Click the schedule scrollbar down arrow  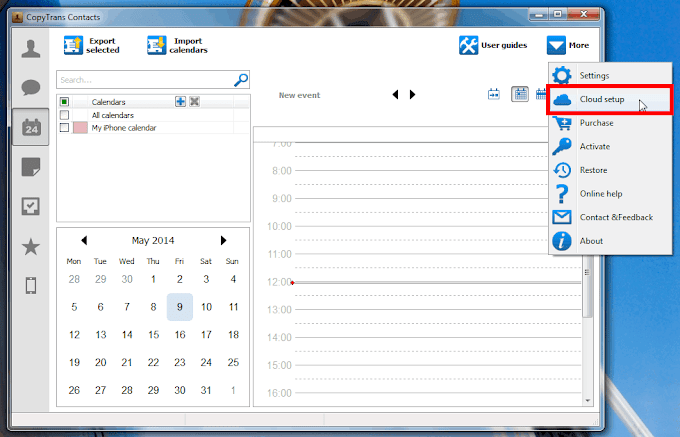coord(588,401)
